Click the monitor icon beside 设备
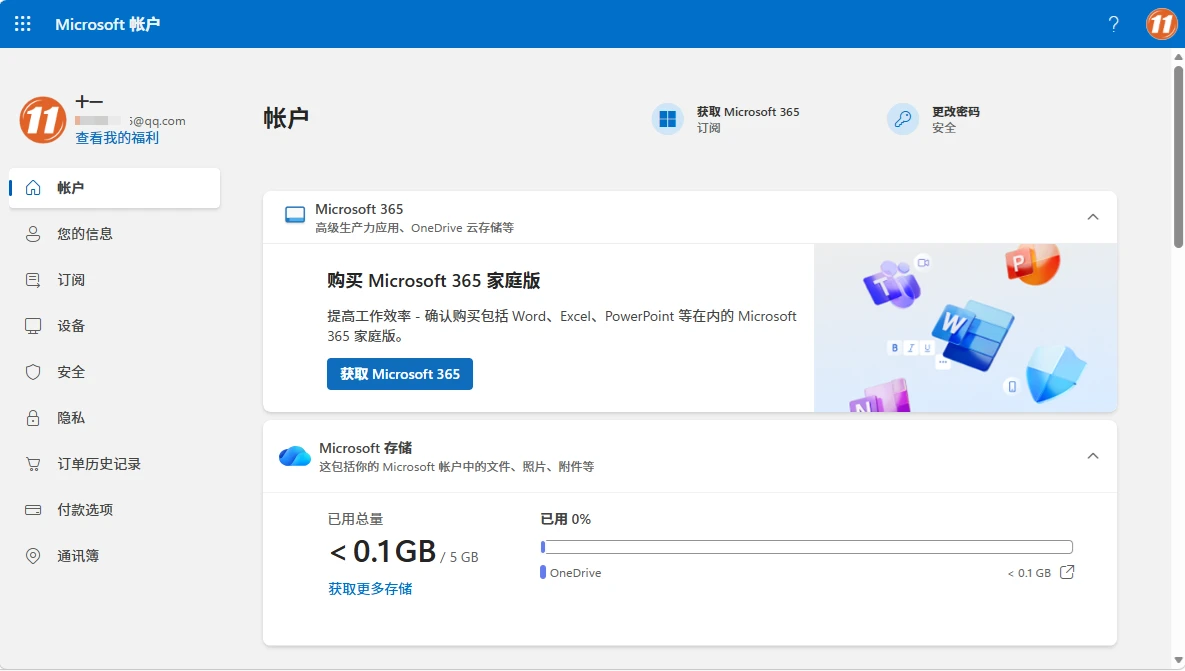The image size is (1185, 671). [33, 326]
